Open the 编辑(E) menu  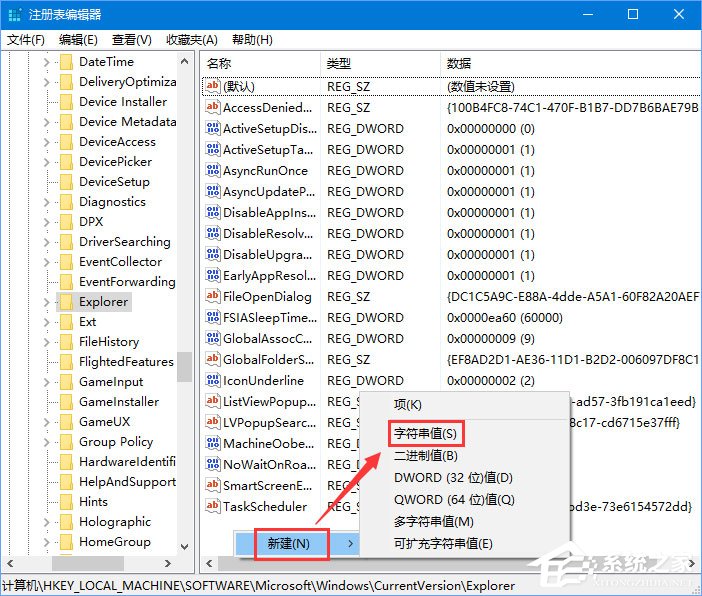click(78, 40)
